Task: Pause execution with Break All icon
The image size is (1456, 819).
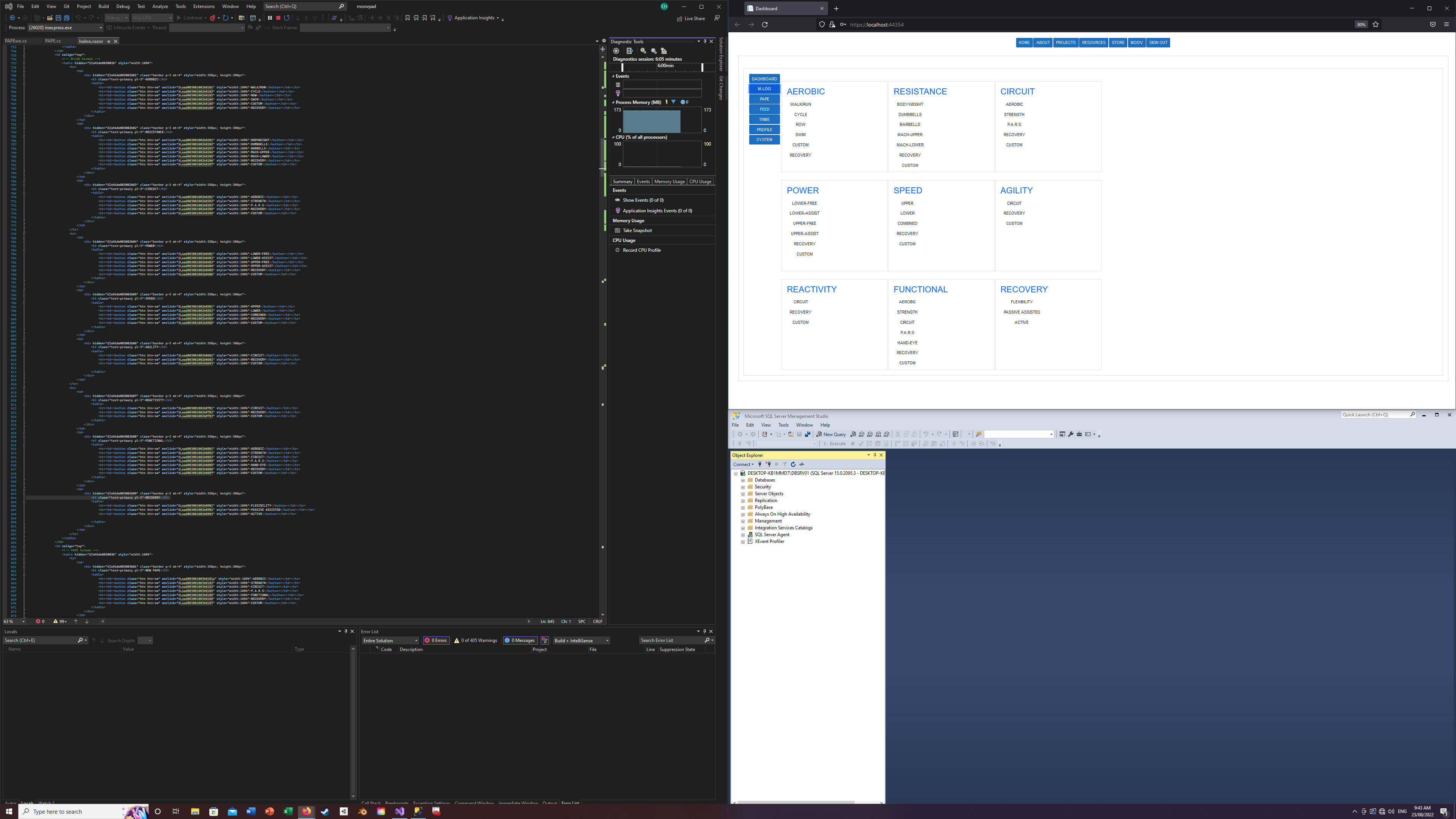Action: (270, 18)
